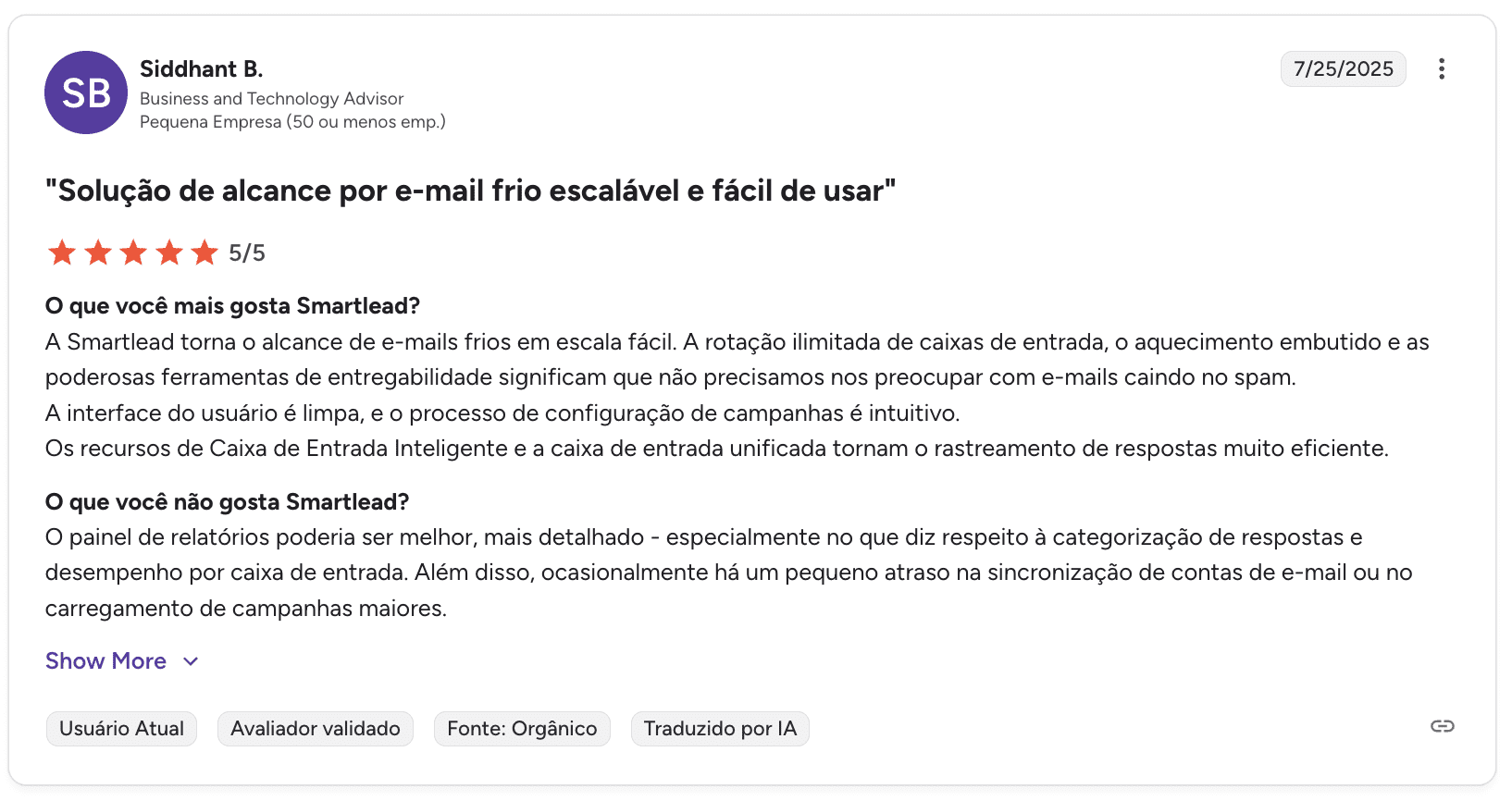
Task: Click the chain link icon to copy the review link
Action: [x=1442, y=726]
